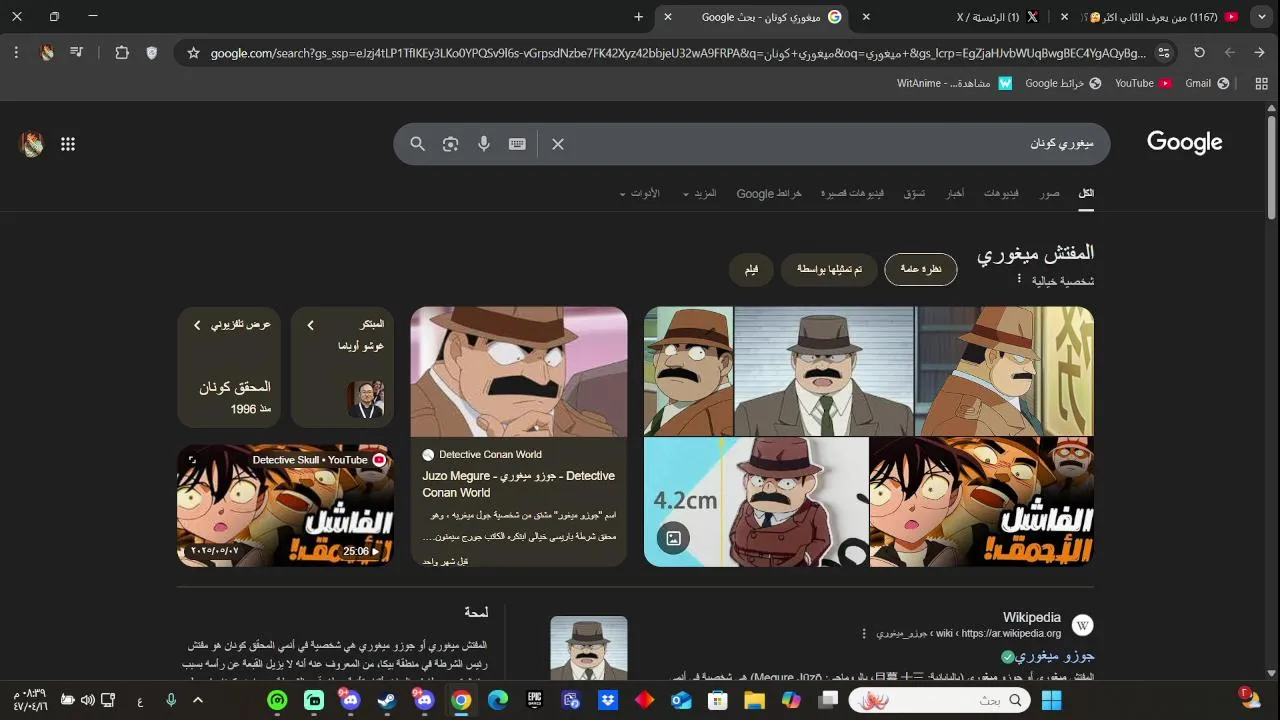Open the volume control in system tray

pyautogui.click(x=87, y=701)
